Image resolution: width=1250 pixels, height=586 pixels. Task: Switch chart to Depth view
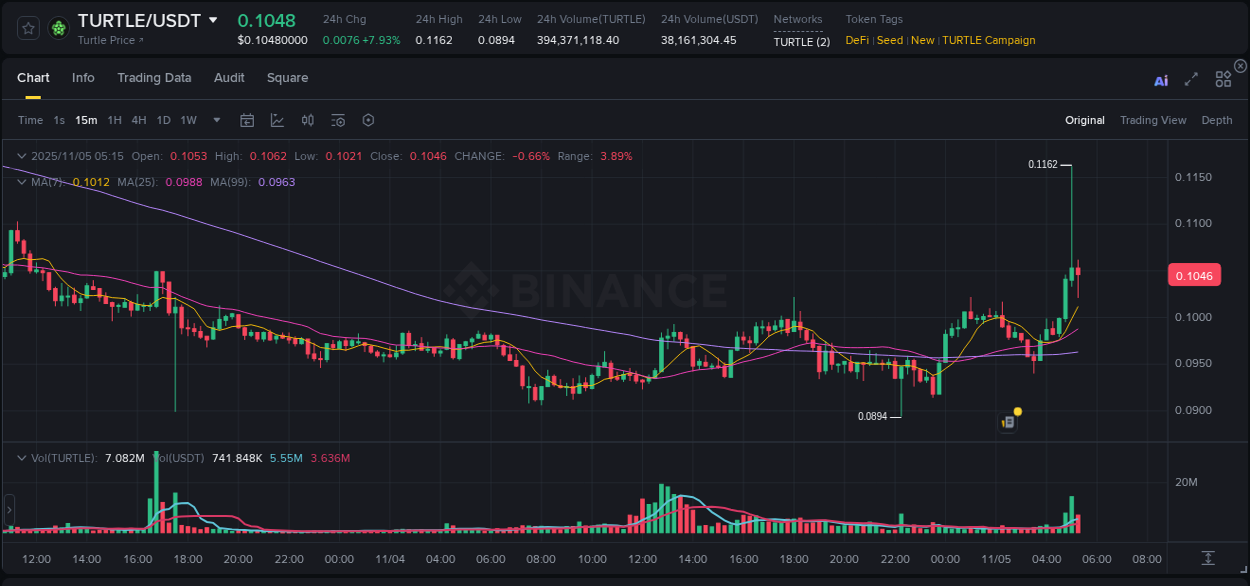pyautogui.click(x=1216, y=120)
